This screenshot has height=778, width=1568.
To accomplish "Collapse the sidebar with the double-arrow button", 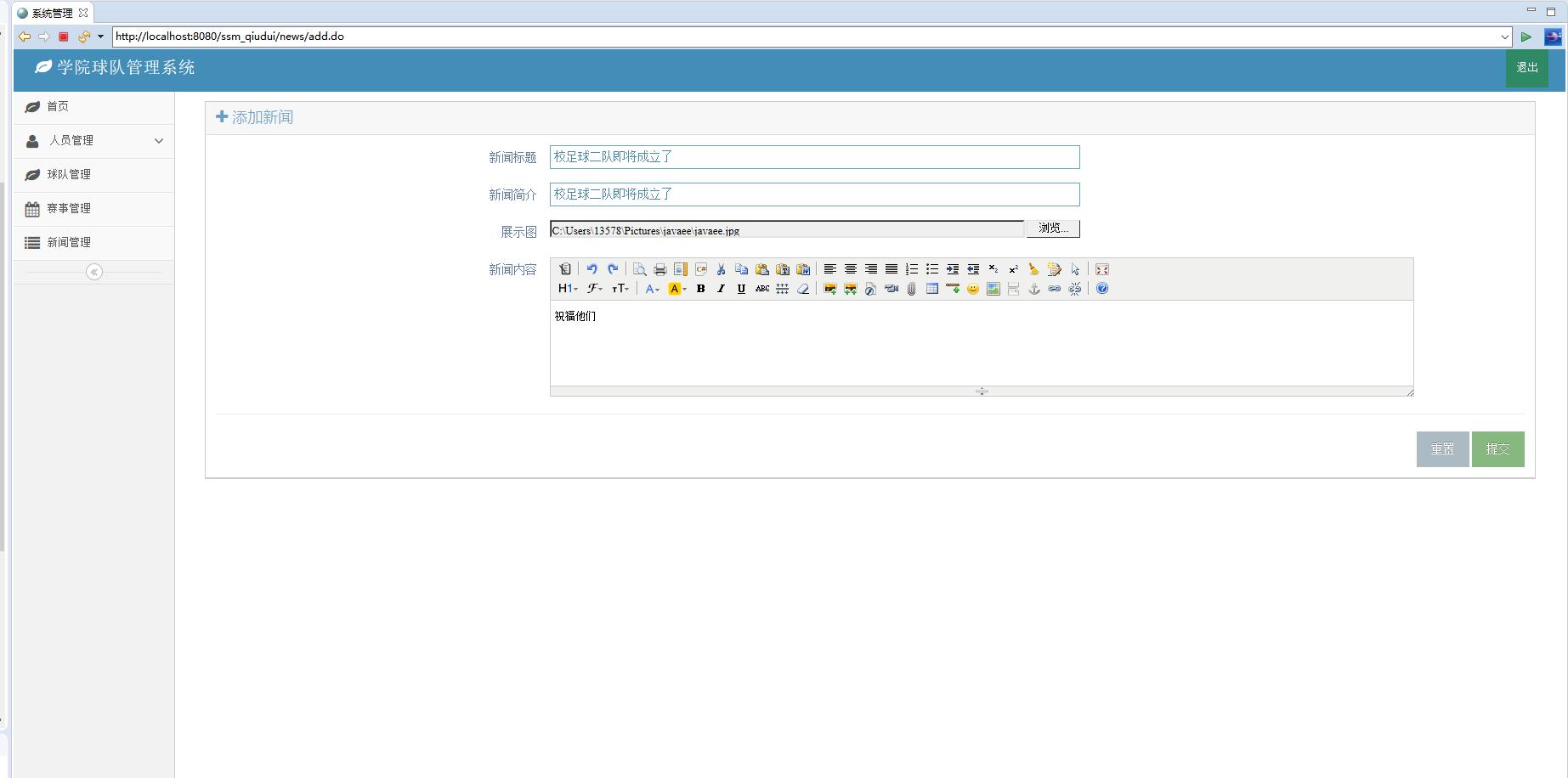I will 94,272.
